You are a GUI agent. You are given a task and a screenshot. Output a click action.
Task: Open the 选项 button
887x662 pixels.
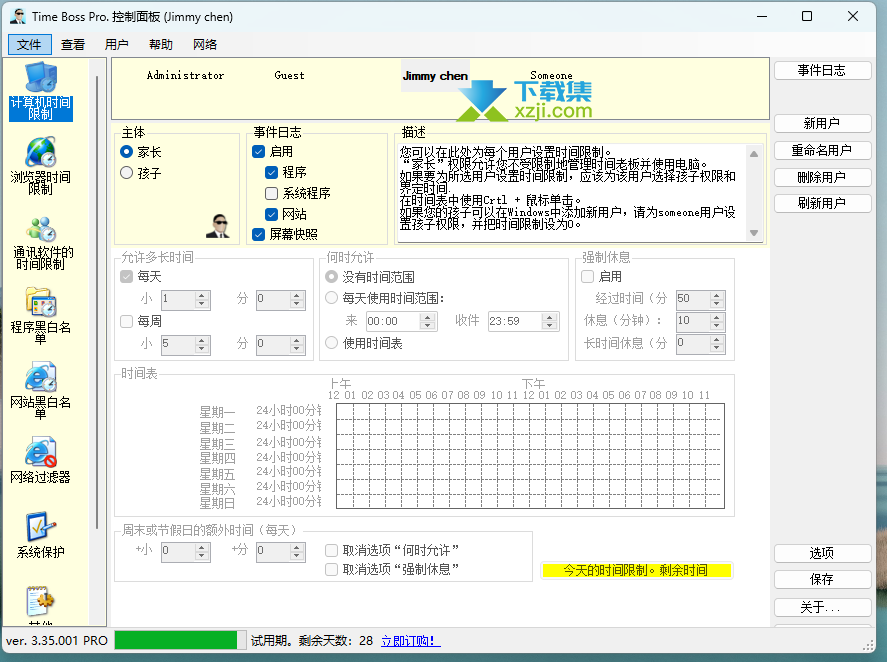[822, 553]
